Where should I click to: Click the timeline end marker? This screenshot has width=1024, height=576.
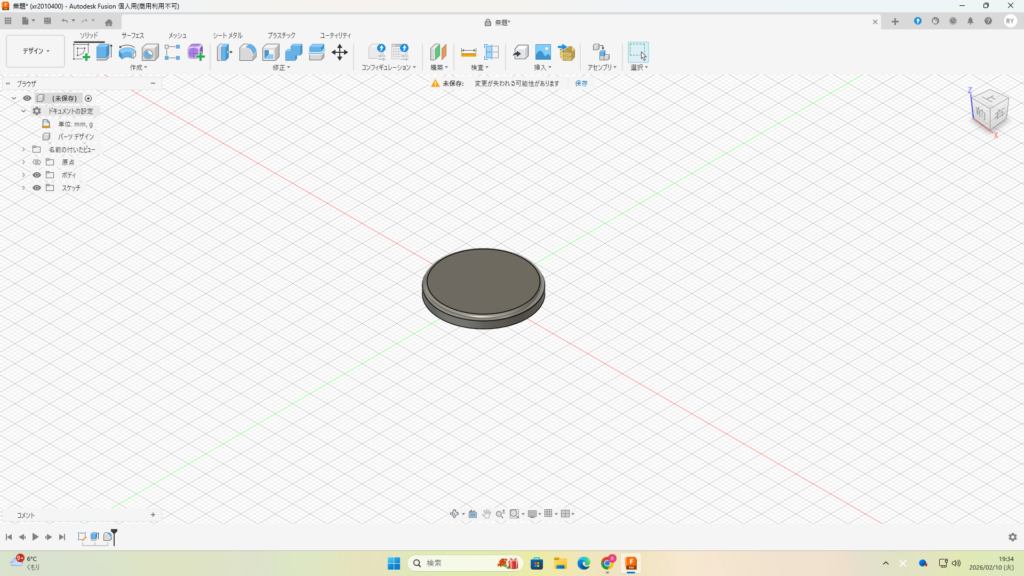click(x=114, y=537)
